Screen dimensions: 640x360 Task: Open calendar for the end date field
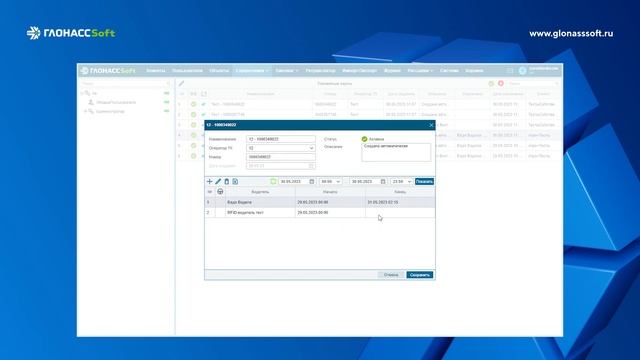(x=383, y=181)
